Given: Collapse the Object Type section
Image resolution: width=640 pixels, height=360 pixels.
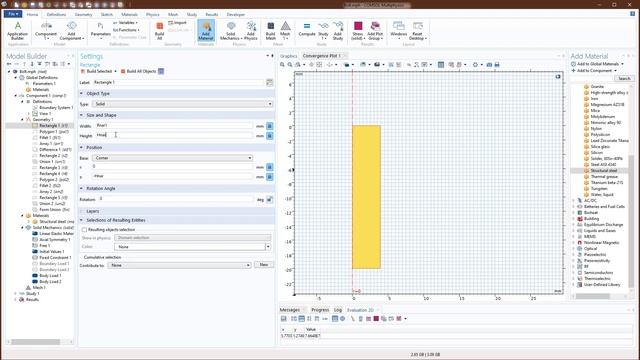Looking at the screenshot, I should (x=81, y=93).
